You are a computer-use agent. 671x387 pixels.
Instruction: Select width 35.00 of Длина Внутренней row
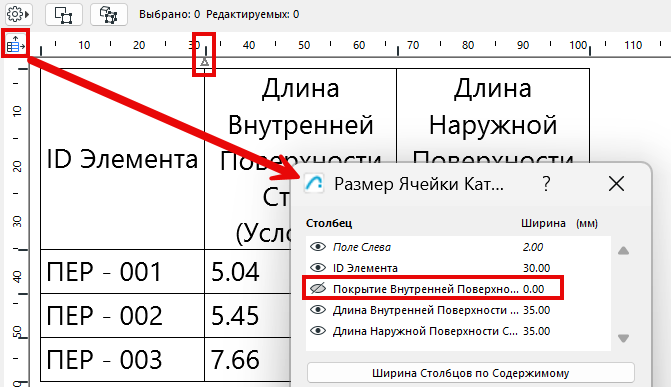click(536, 310)
